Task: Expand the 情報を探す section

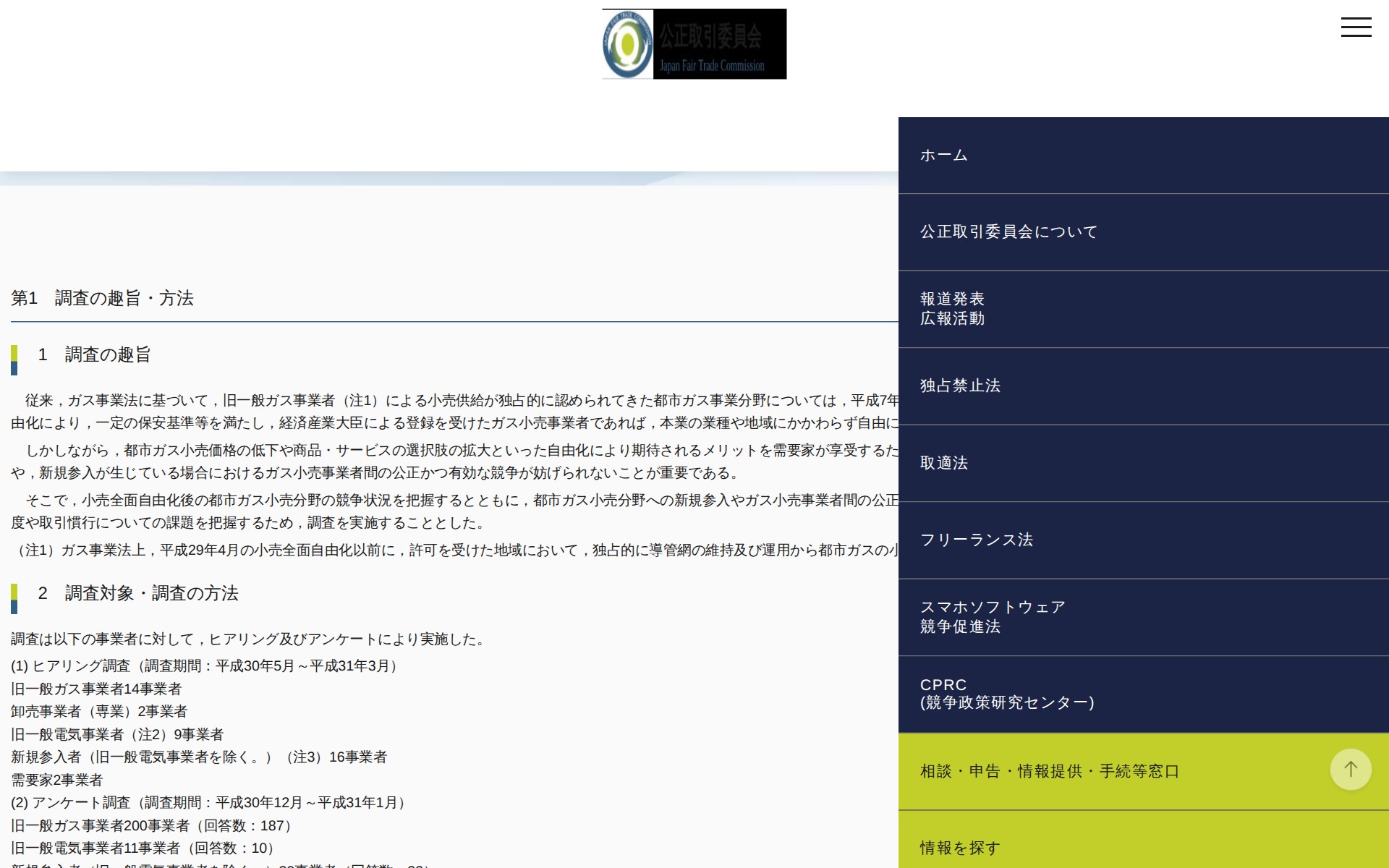Action: 959,846
